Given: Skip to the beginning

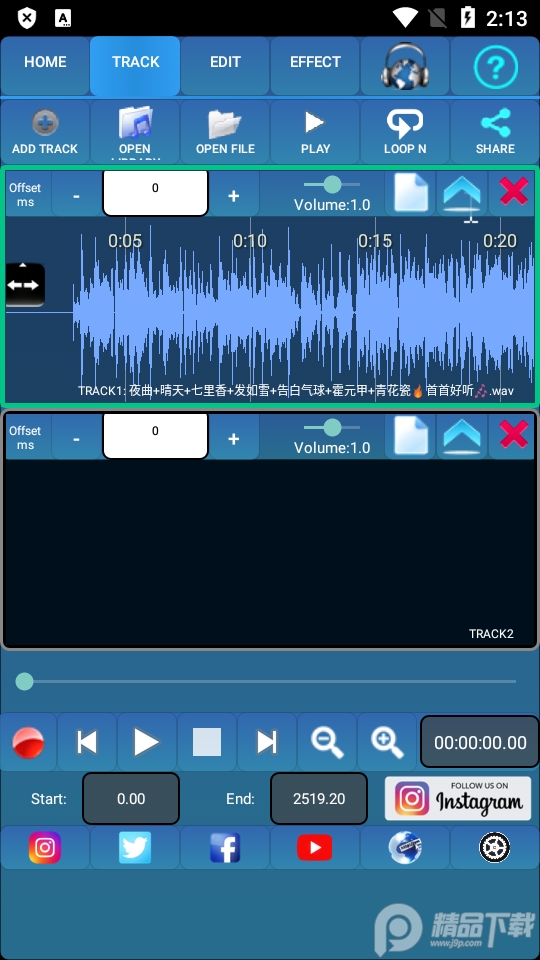Looking at the screenshot, I should [x=87, y=742].
